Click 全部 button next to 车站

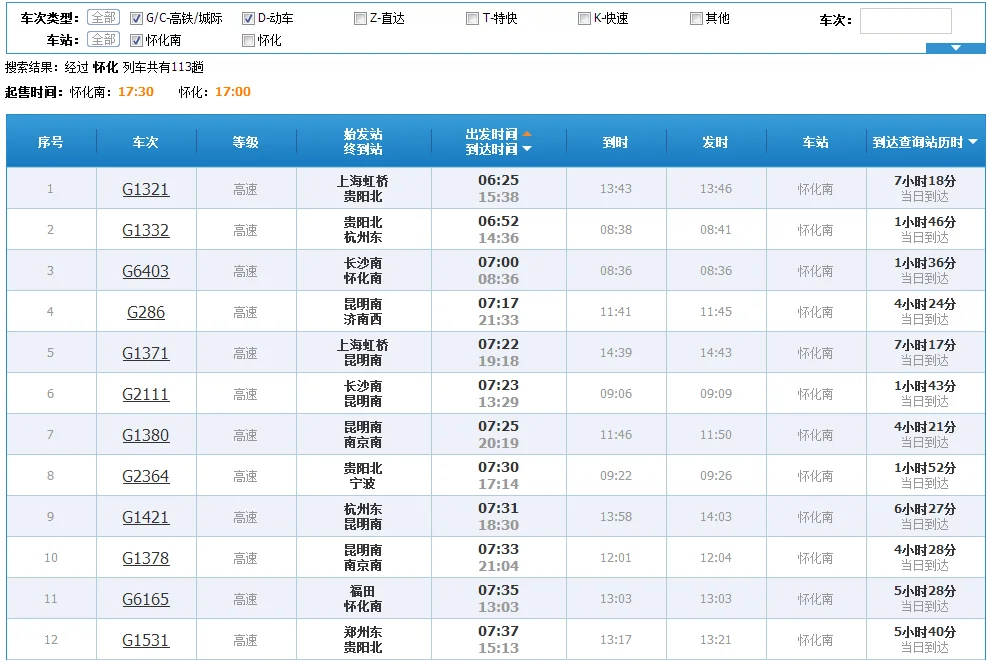[102, 40]
